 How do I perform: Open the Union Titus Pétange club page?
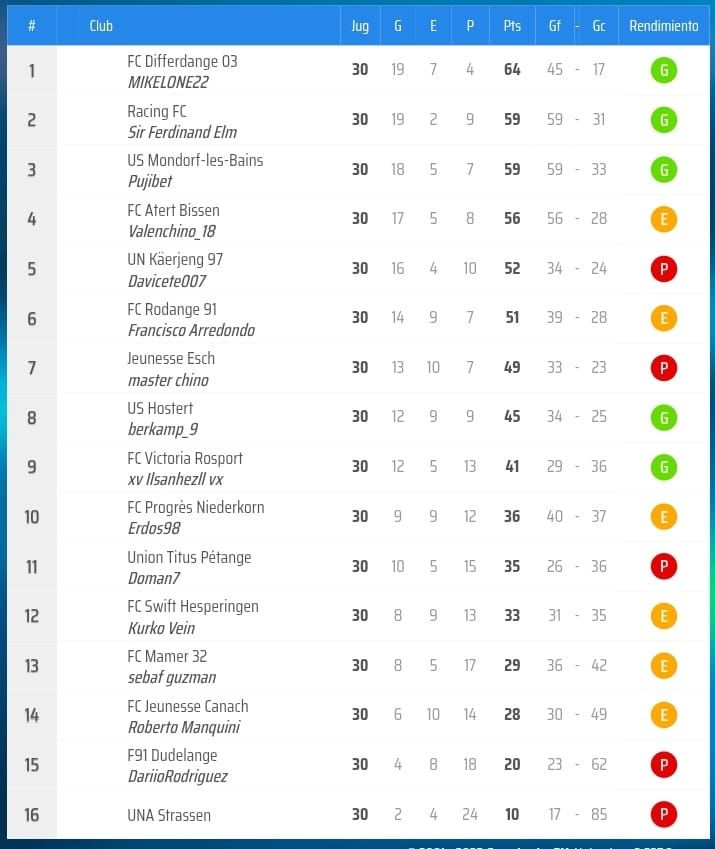[x=189, y=557]
